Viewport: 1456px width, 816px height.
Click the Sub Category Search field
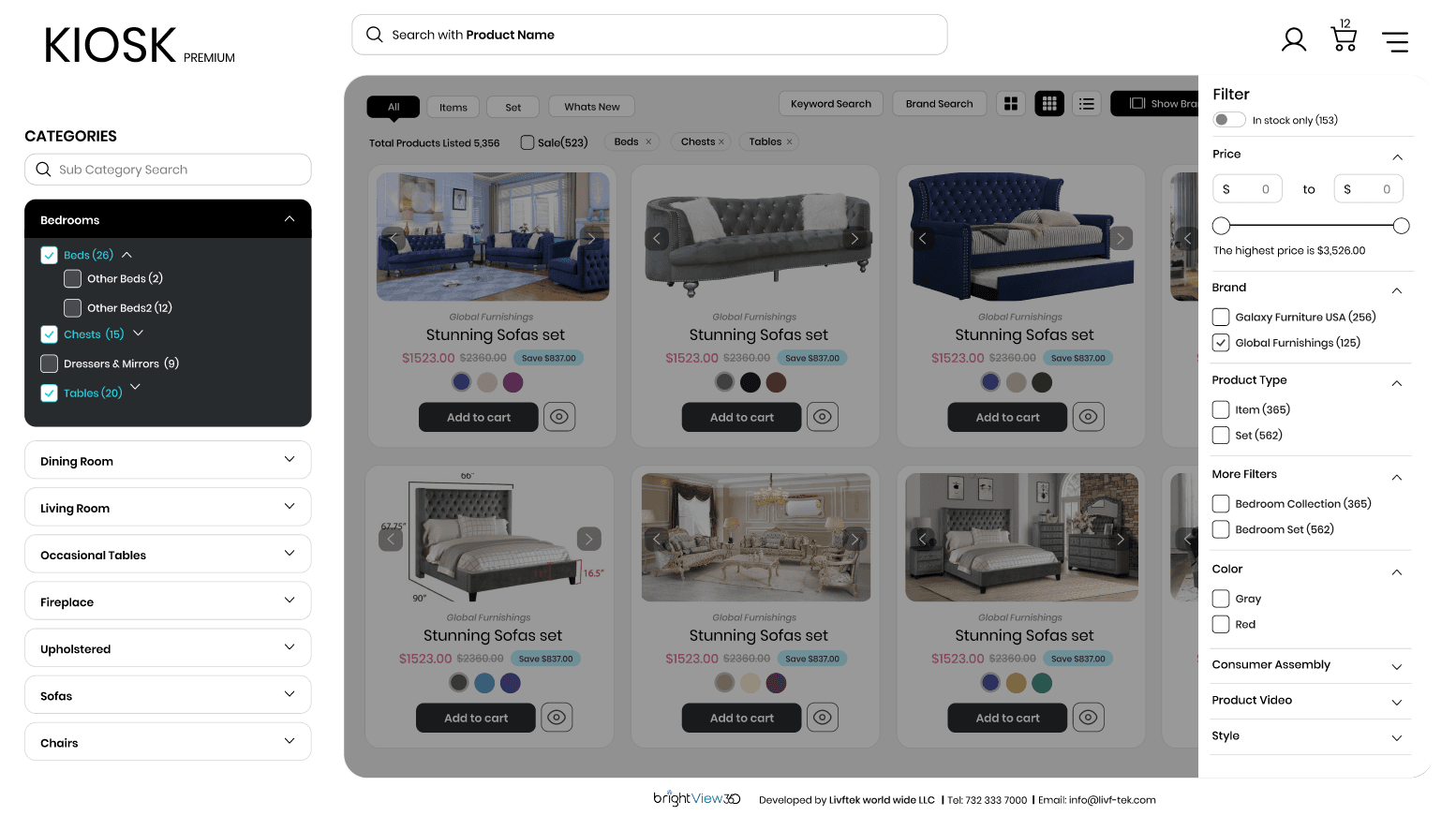tap(168, 170)
